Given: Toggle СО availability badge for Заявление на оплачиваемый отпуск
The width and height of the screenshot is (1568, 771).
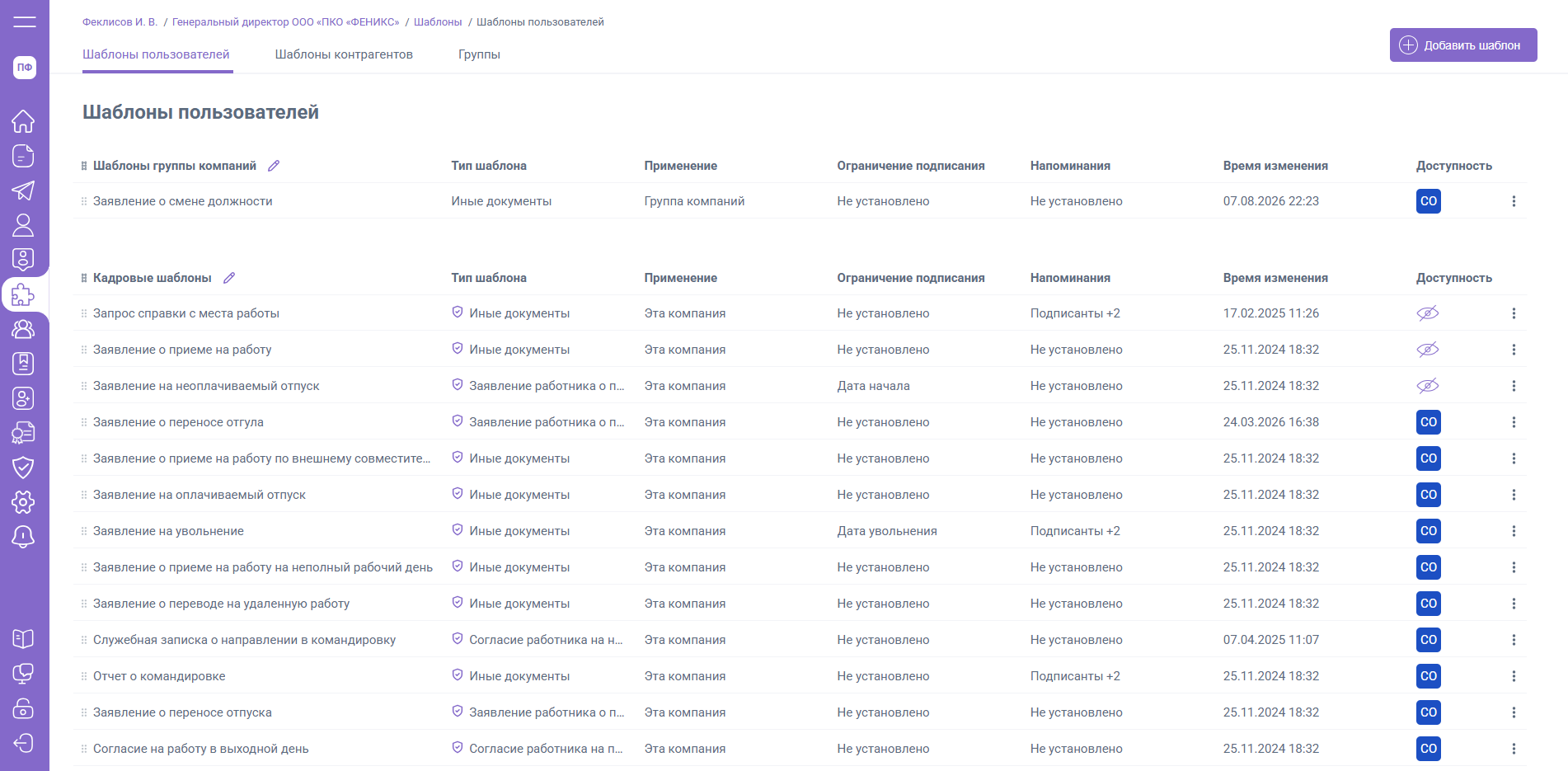Looking at the screenshot, I should tap(1429, 495).
